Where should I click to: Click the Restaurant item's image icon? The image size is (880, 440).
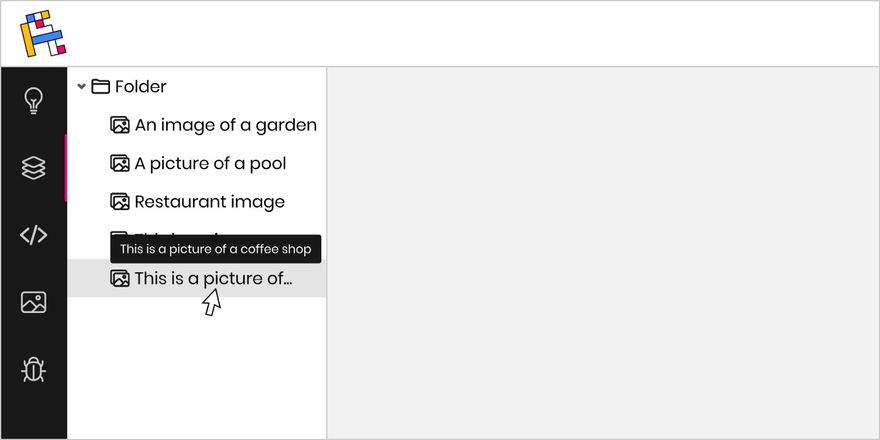point(120,202)
